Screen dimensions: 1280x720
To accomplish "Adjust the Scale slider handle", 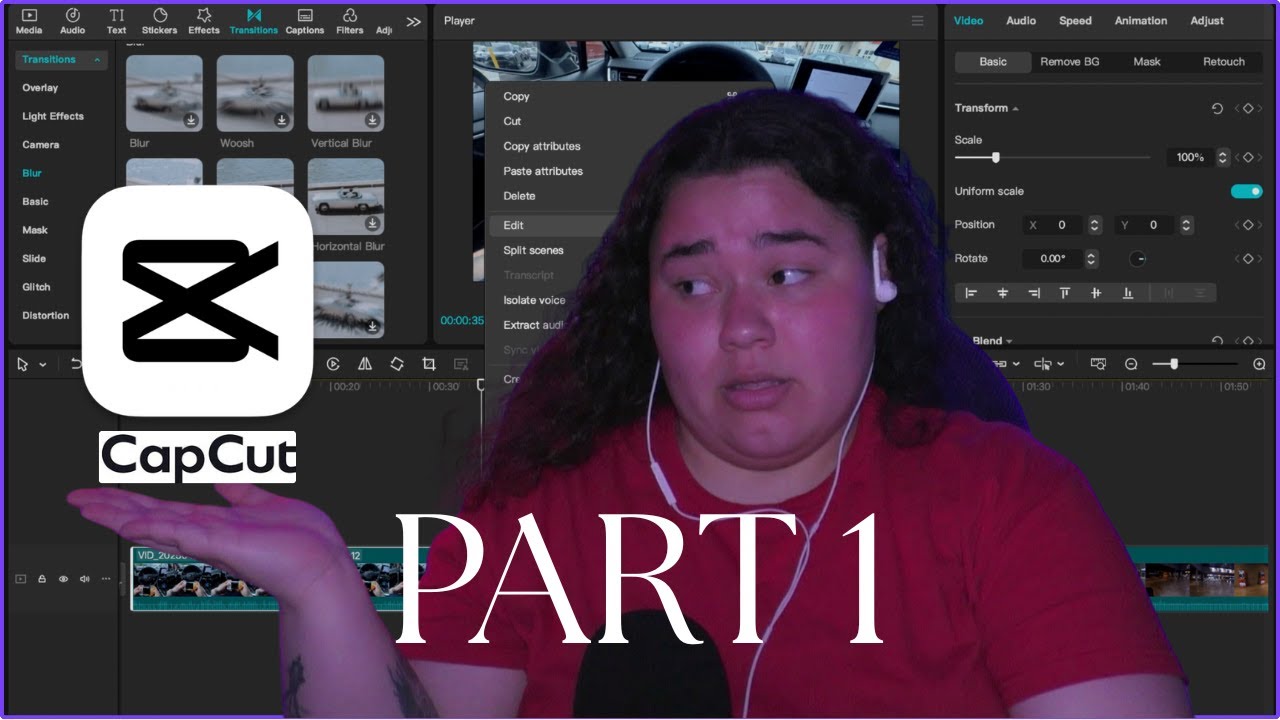I will pyautogui.click(x=995, y=157).
